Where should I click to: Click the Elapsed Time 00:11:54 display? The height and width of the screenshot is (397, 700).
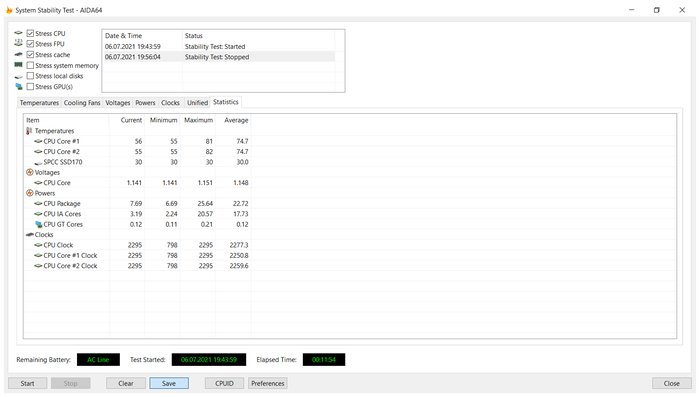(324, 359)
